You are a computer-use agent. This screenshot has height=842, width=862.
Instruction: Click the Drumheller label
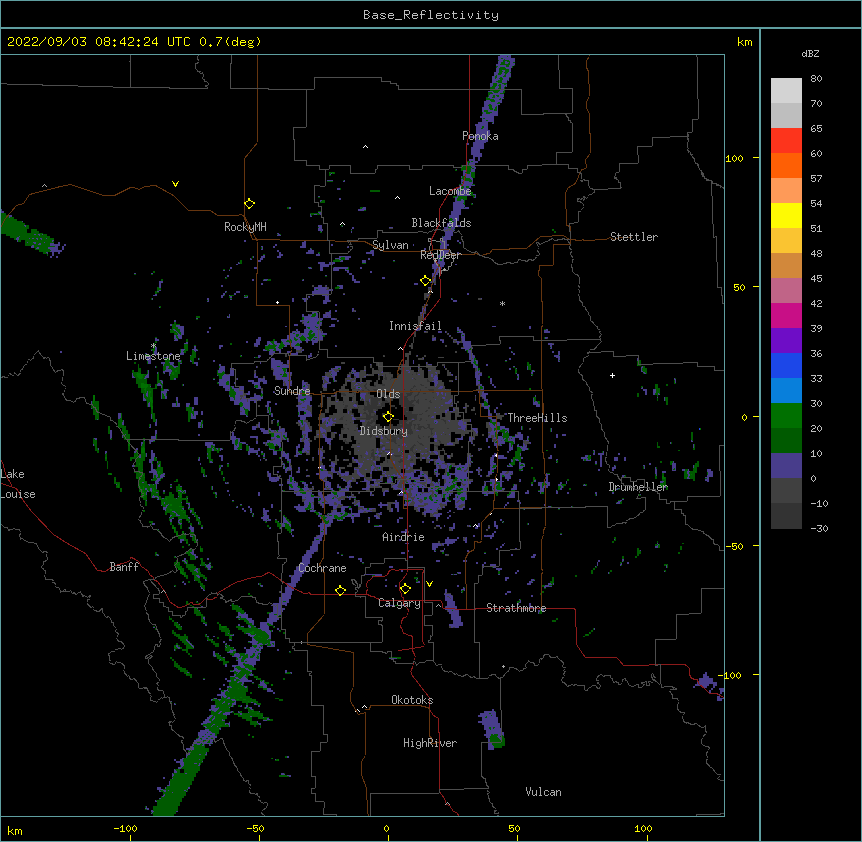click(x=638, y=487)
